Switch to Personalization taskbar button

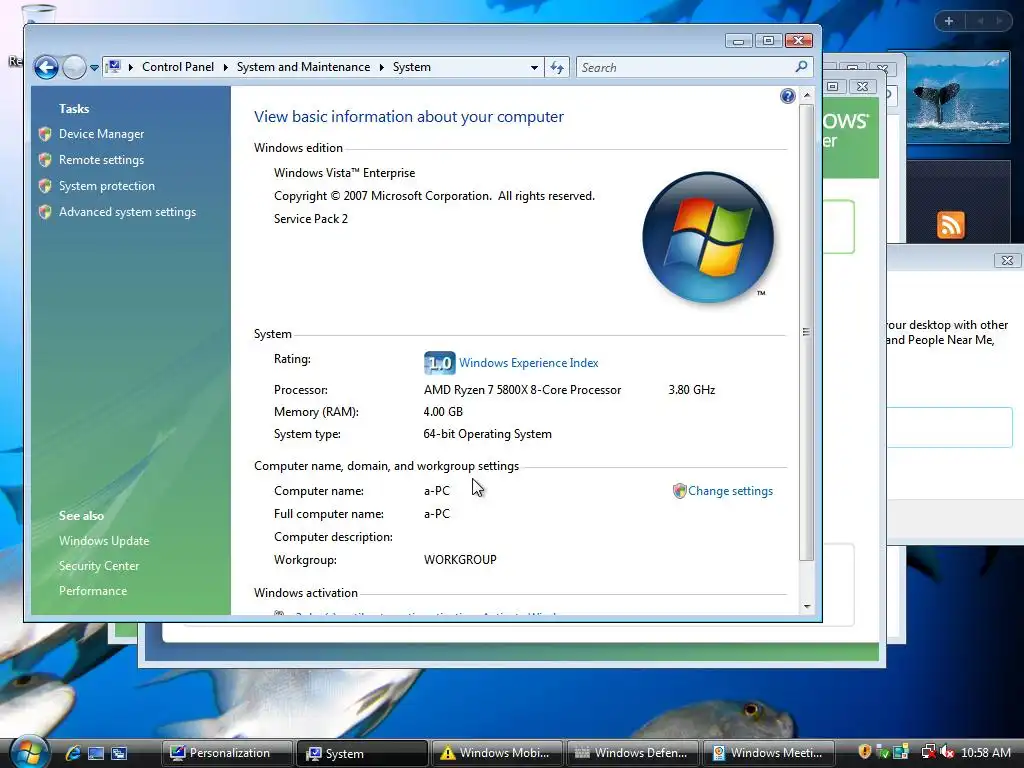point(227,753)
